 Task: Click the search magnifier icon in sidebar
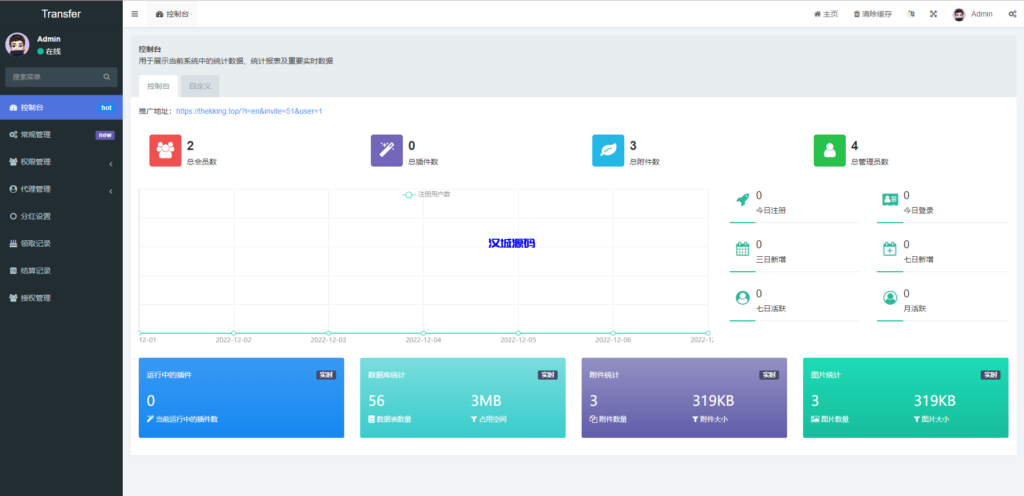(x=107, y=77)
